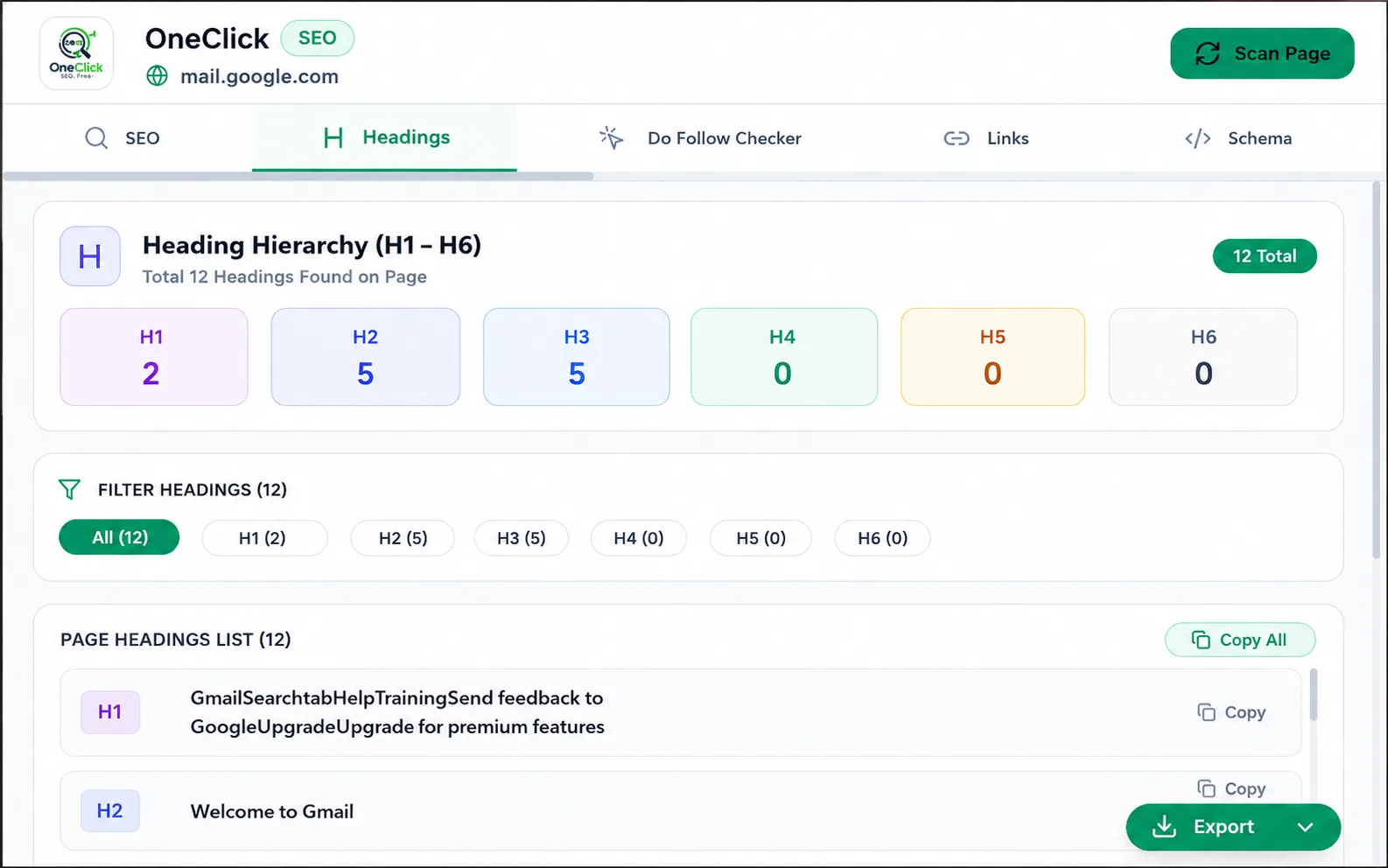Click the chain icon on Links tab
Image resolution: width=1388 pixels, height=868 pixels.
tap(957, 138)
